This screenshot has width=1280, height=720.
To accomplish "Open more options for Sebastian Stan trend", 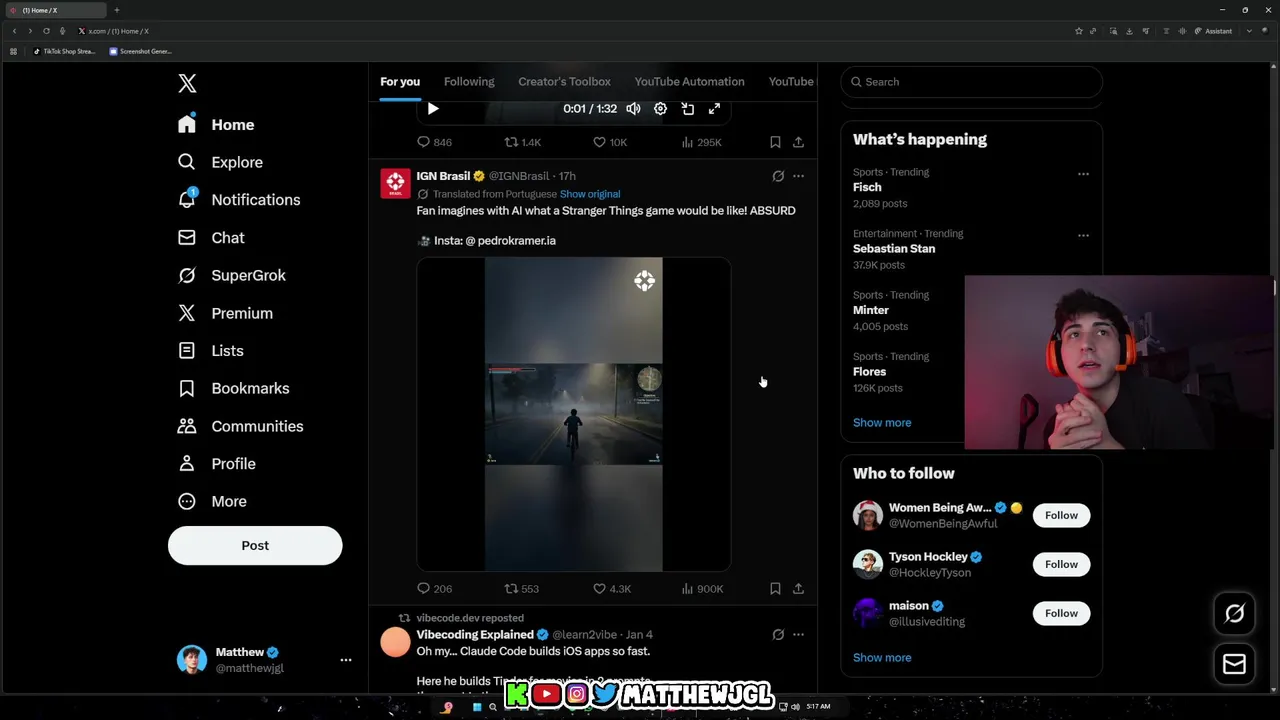I will point(1083,236).
